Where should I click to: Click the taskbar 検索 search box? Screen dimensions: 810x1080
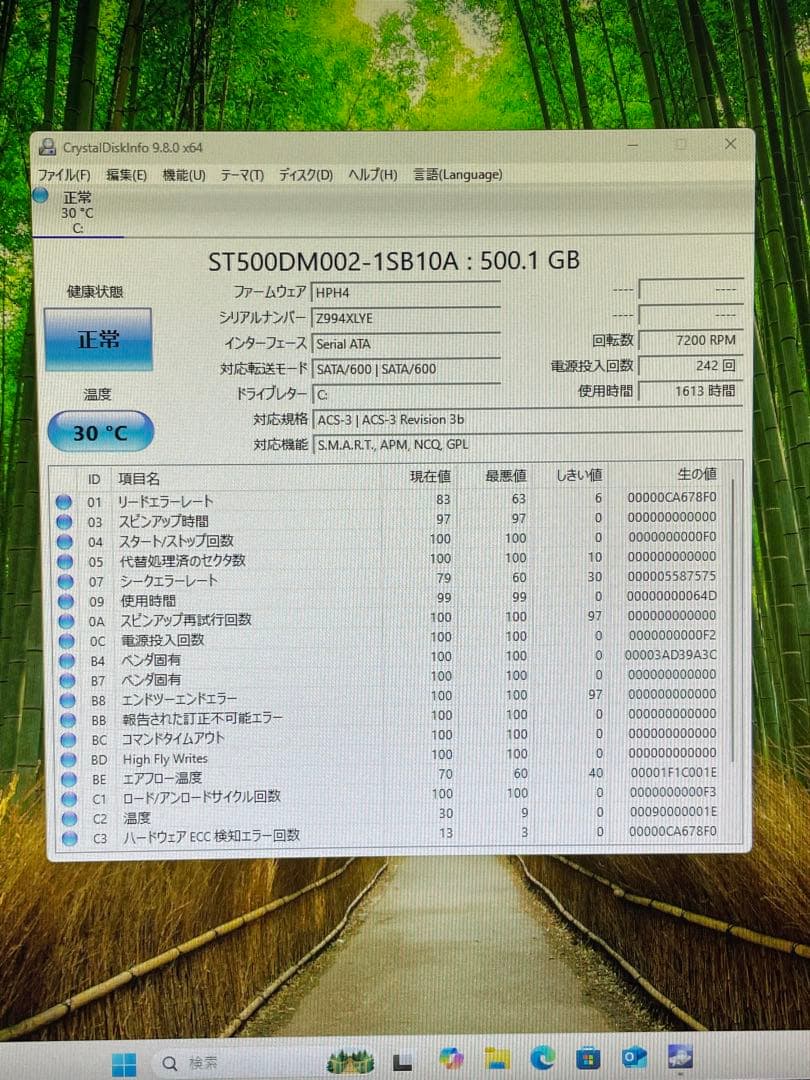point(238,1063)
